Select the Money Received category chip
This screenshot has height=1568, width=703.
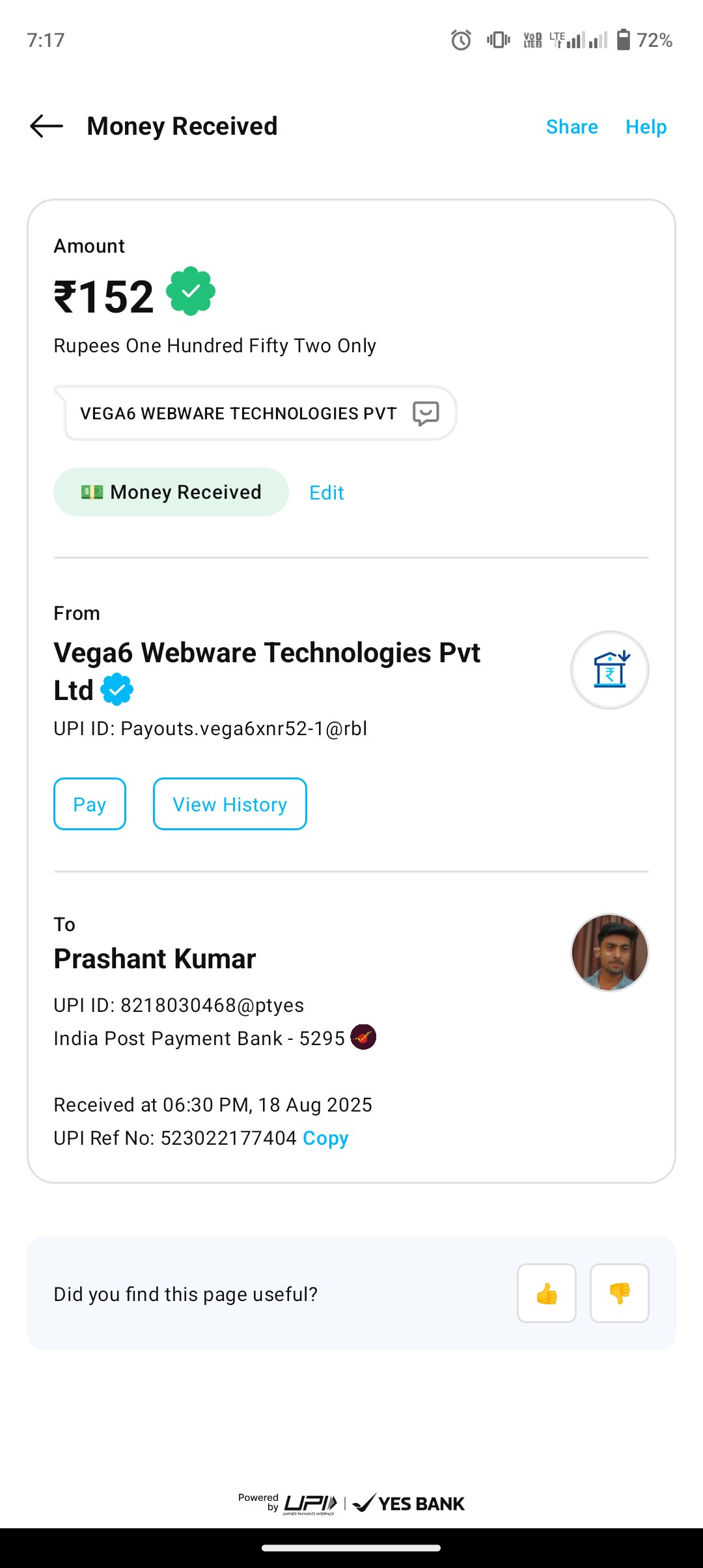pyautogui.click(x=171, y=492)
